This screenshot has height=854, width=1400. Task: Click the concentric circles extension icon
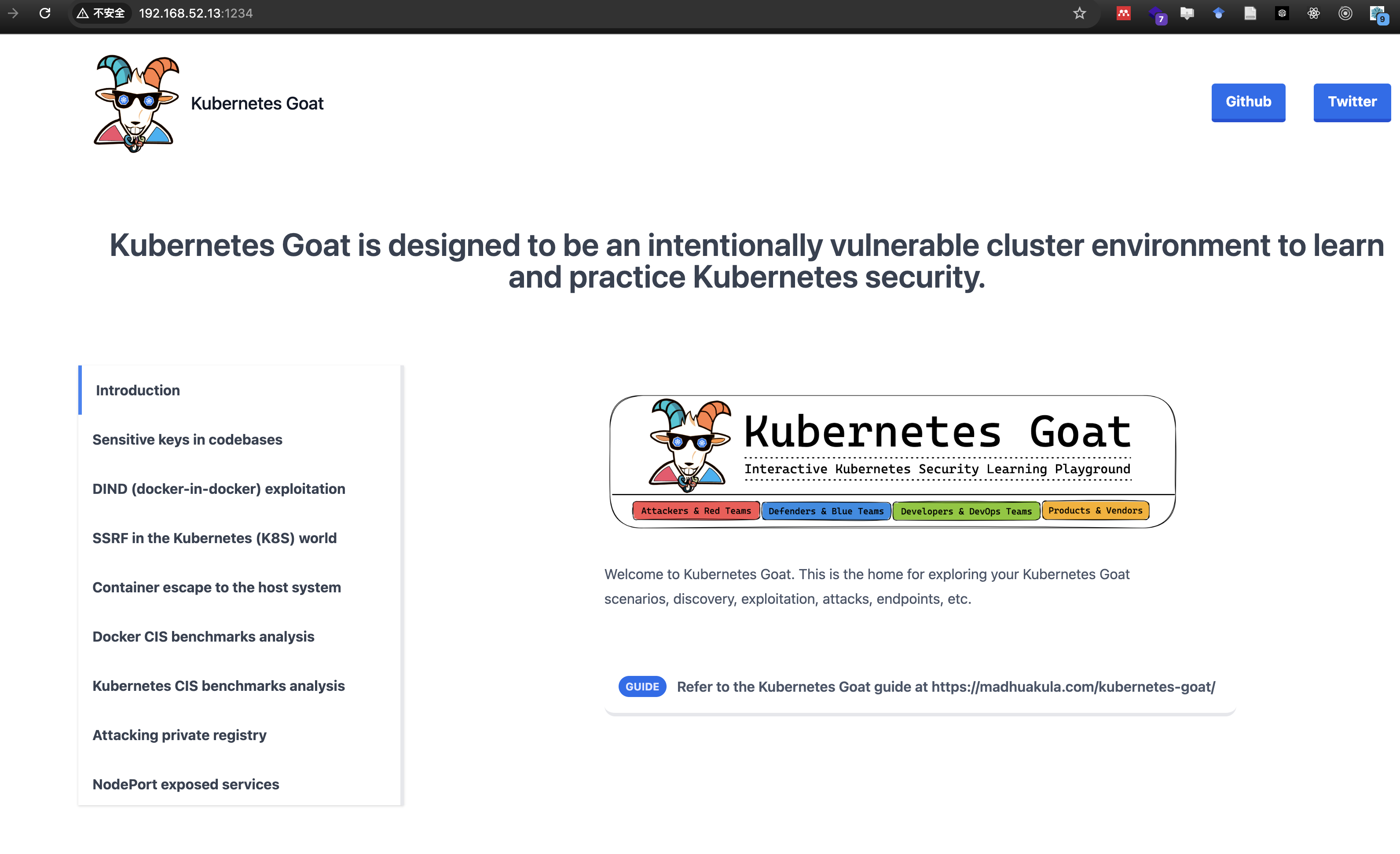click(1345, 13)
